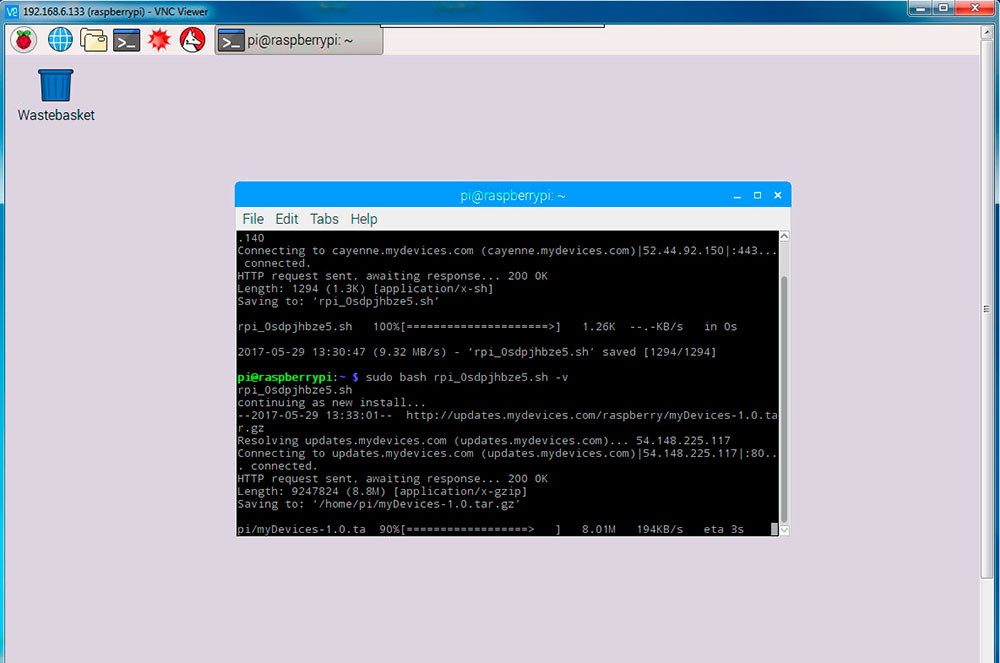The image size is (1000, 663).
Task: Click the terminal scrollbar down arrow
Action: click(x=784, y=530)
